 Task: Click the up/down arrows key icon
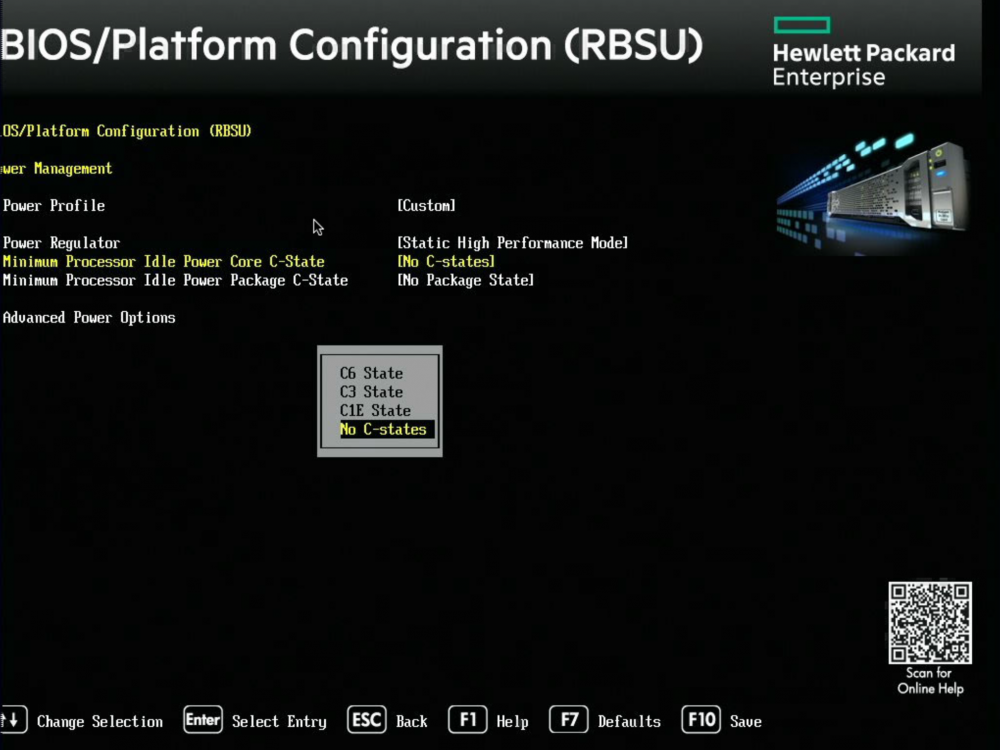pos(13,720)
